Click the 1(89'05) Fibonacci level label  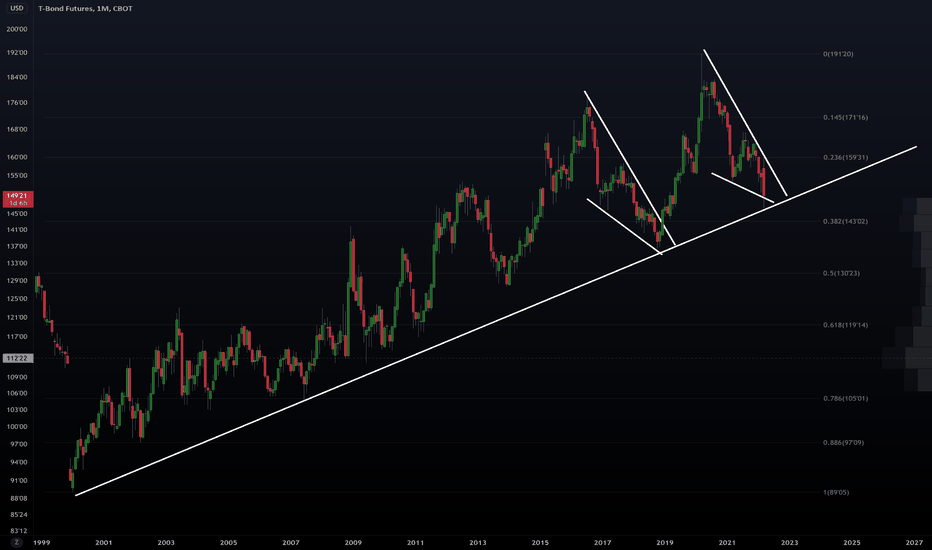[836, 492]
